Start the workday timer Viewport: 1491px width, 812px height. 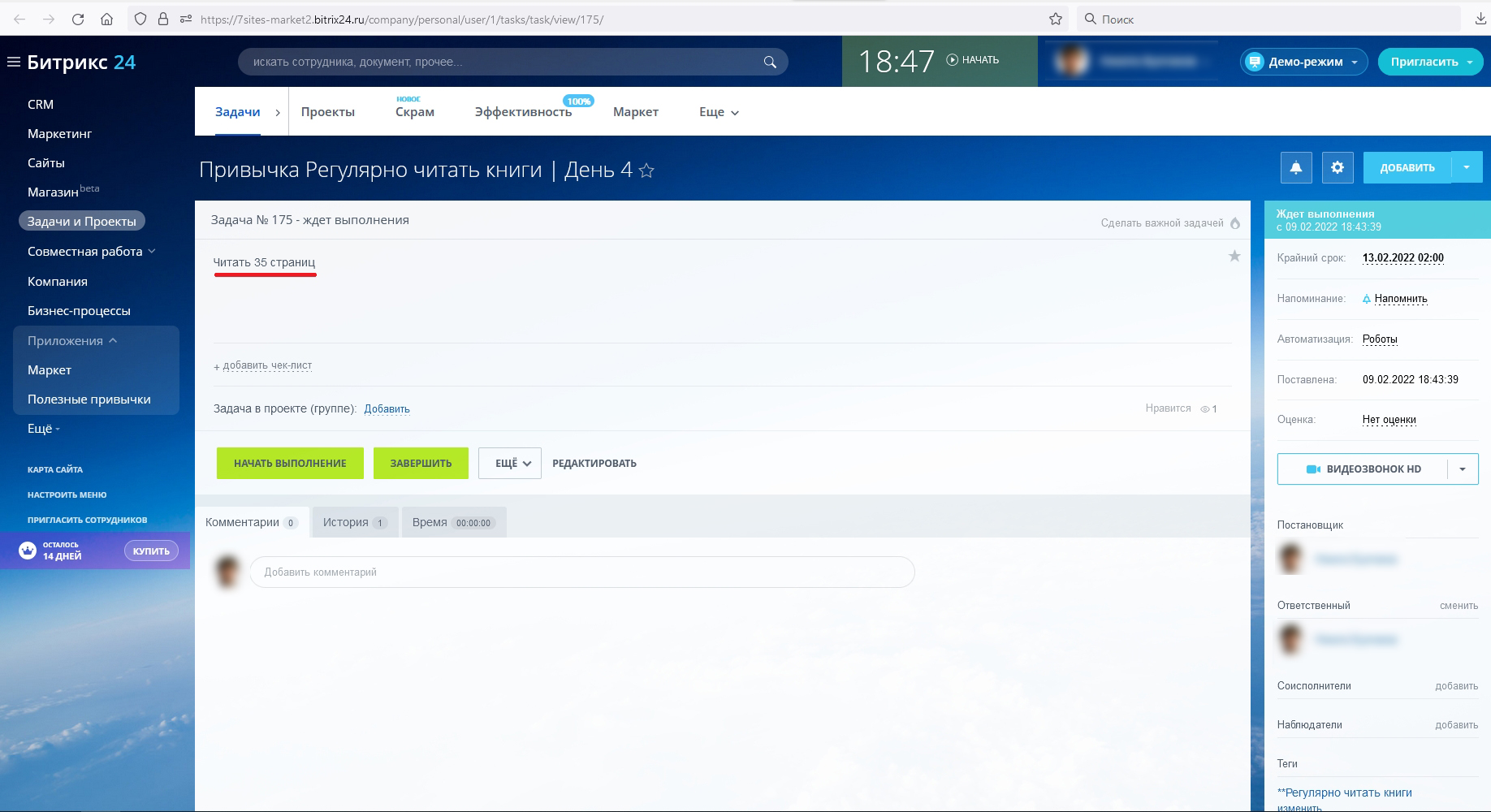pos(973,60)
